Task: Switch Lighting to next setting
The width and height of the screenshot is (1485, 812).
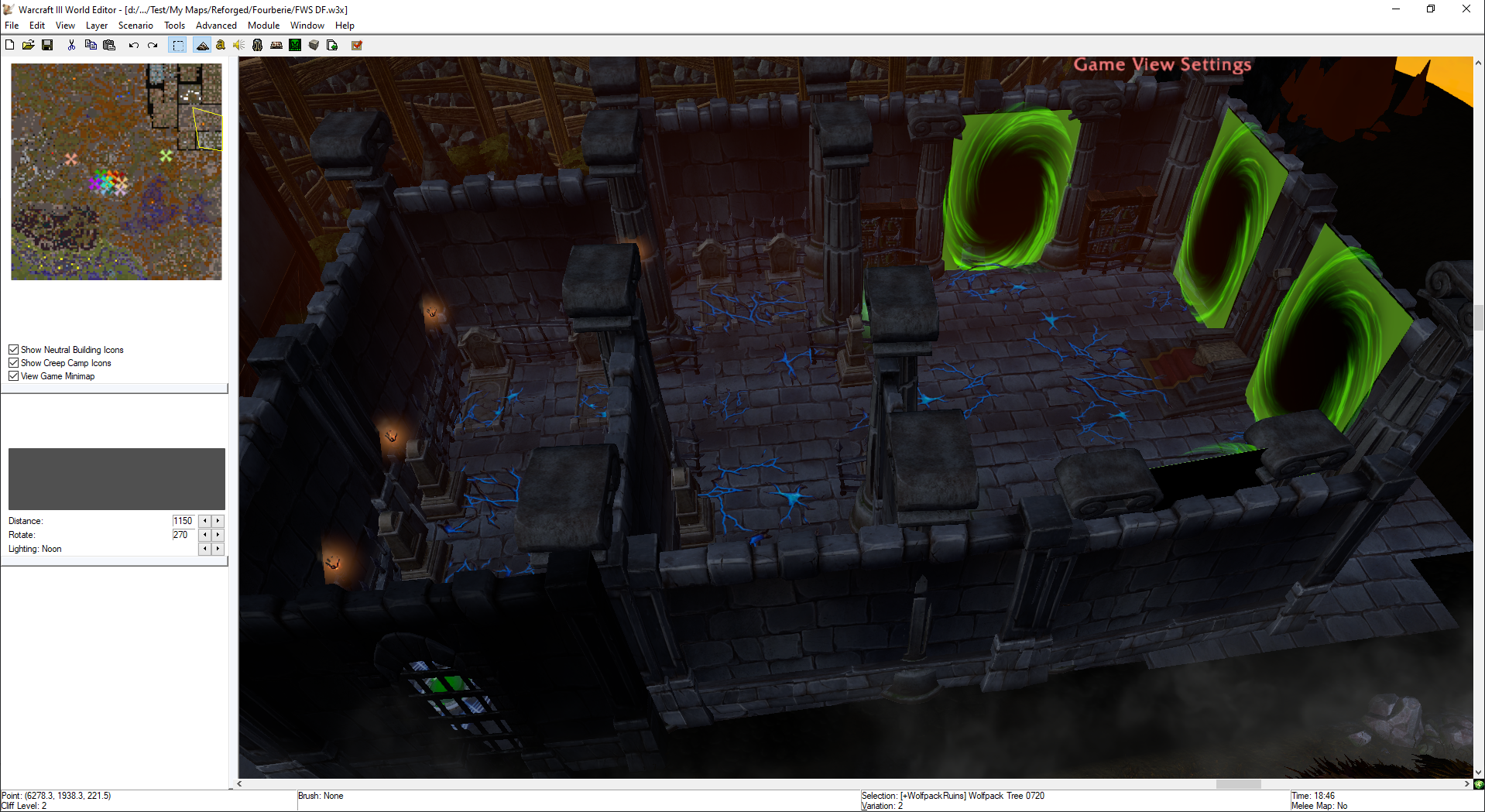Action: coord(218,549)
